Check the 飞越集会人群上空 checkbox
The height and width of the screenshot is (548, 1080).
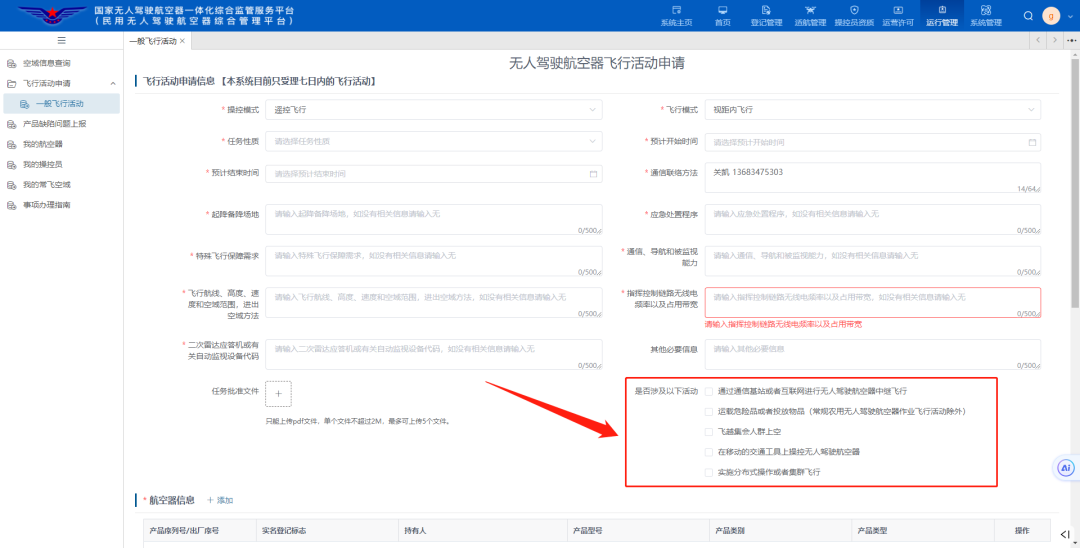tap(709, 431)
